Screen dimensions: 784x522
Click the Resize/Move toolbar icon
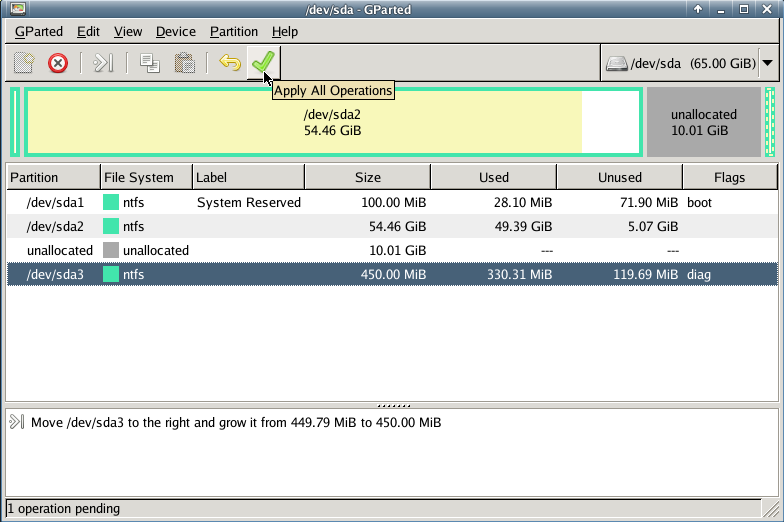click(x=102, y=63)
